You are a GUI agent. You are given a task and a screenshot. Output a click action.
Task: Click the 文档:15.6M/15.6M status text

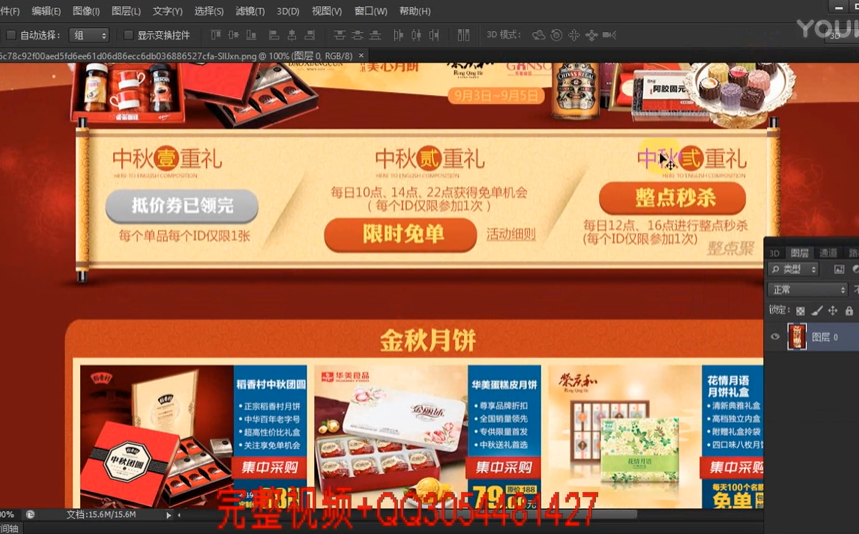101,515
